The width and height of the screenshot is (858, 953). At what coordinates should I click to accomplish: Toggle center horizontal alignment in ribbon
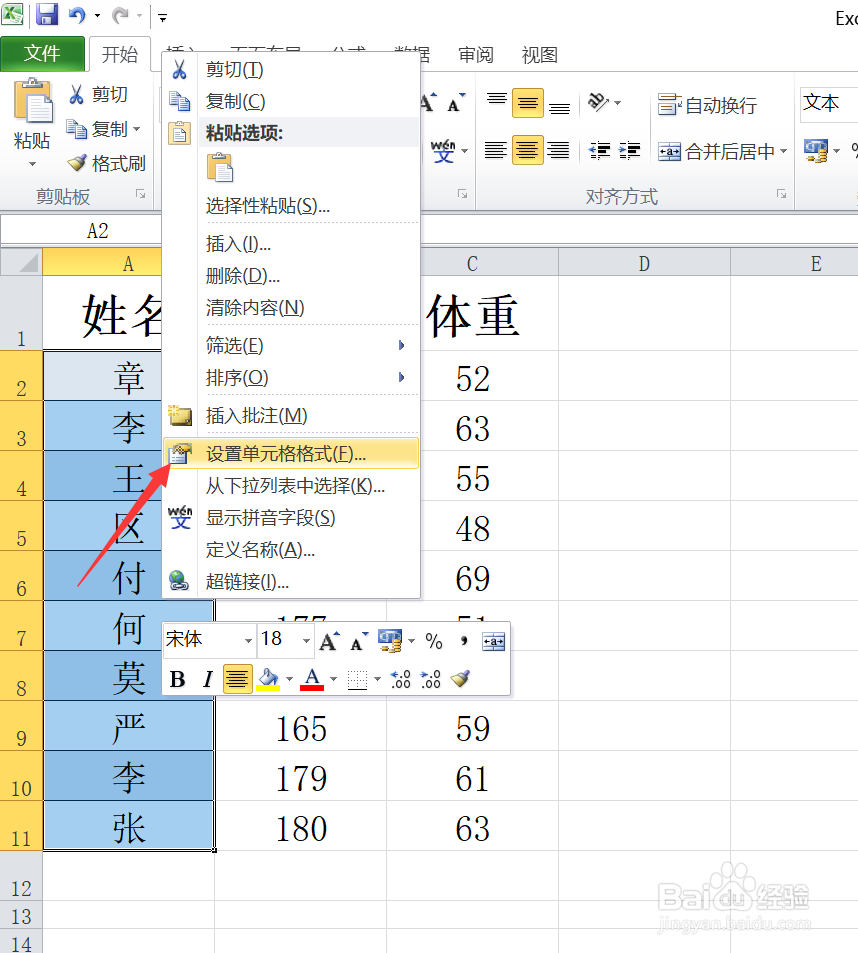coord(527,150)
